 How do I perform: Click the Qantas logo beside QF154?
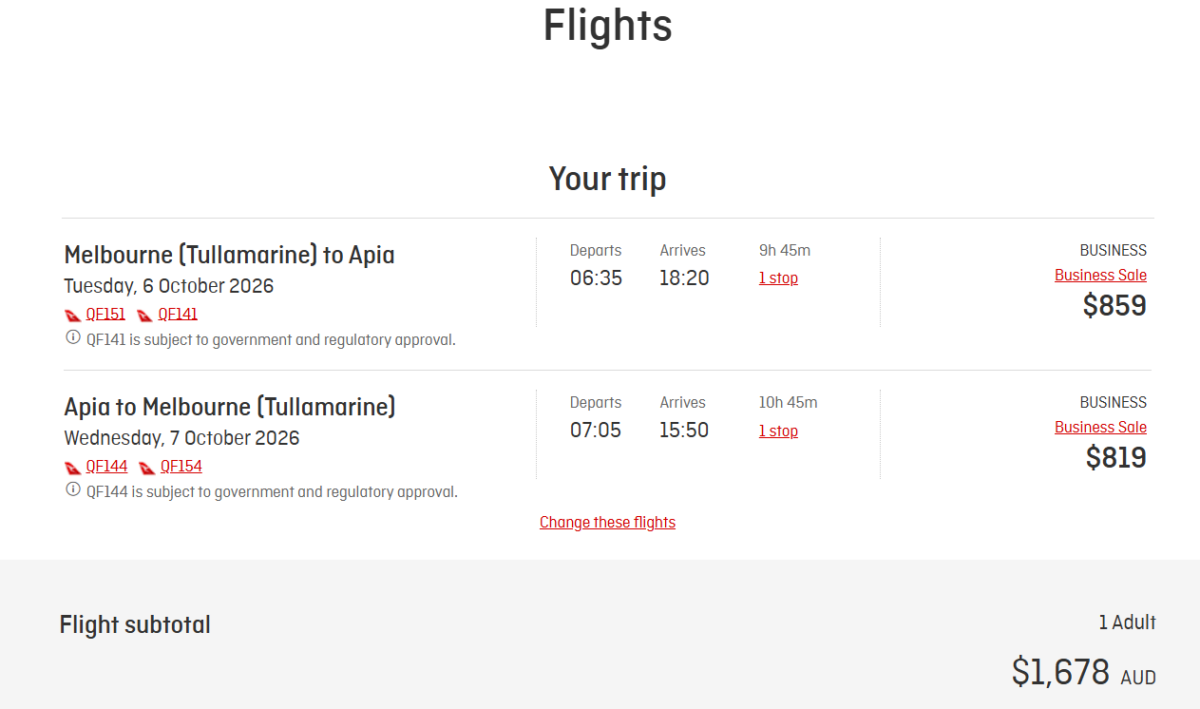tap(149, 465)
